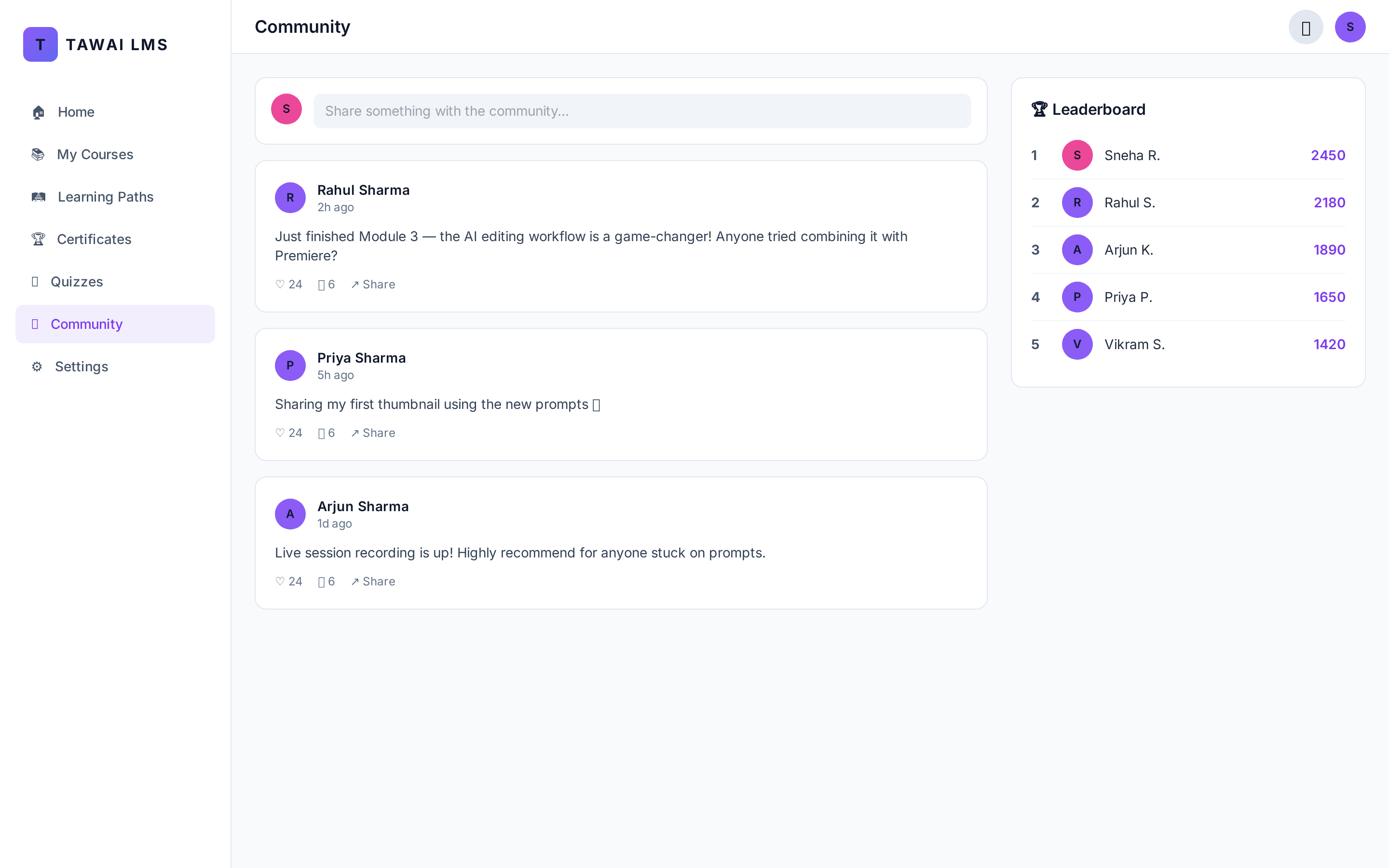
Task: Click Arjun K. leaderboard avatar
Action: 1077,250
